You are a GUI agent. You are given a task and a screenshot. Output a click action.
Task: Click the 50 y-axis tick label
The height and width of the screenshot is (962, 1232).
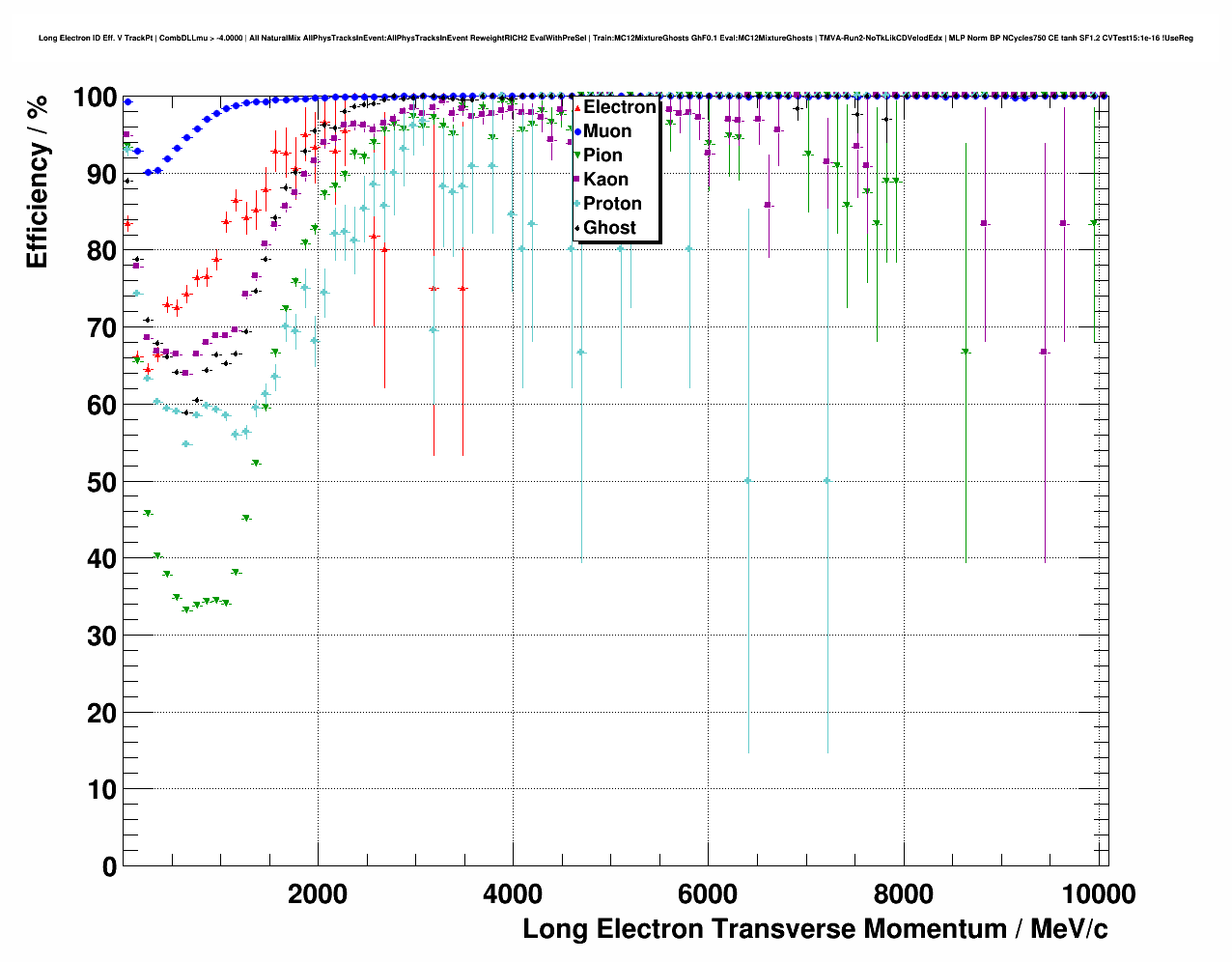pyautogui.click(x=101, y=482)
